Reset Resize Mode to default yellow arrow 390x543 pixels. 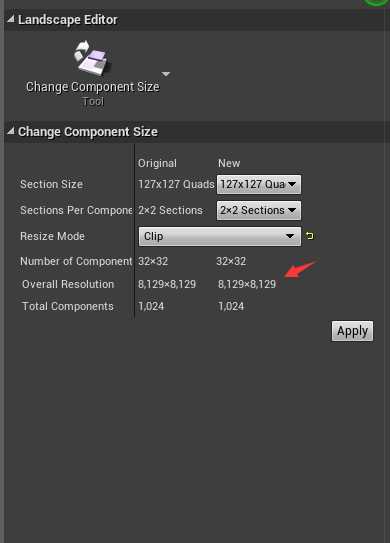click(x=310, y=236)
